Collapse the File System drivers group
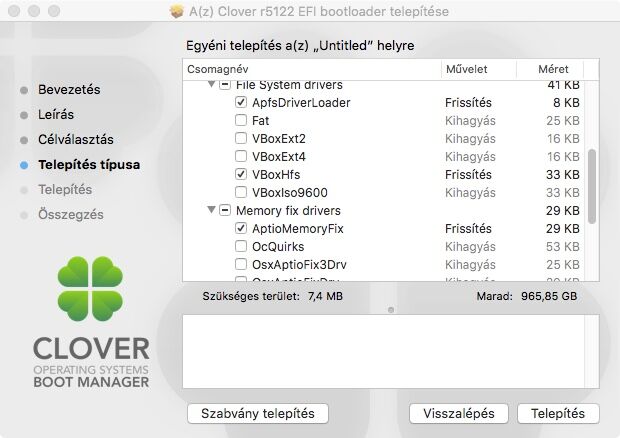Viewport: 620px width, 438px height. click(x=212, y=84)
